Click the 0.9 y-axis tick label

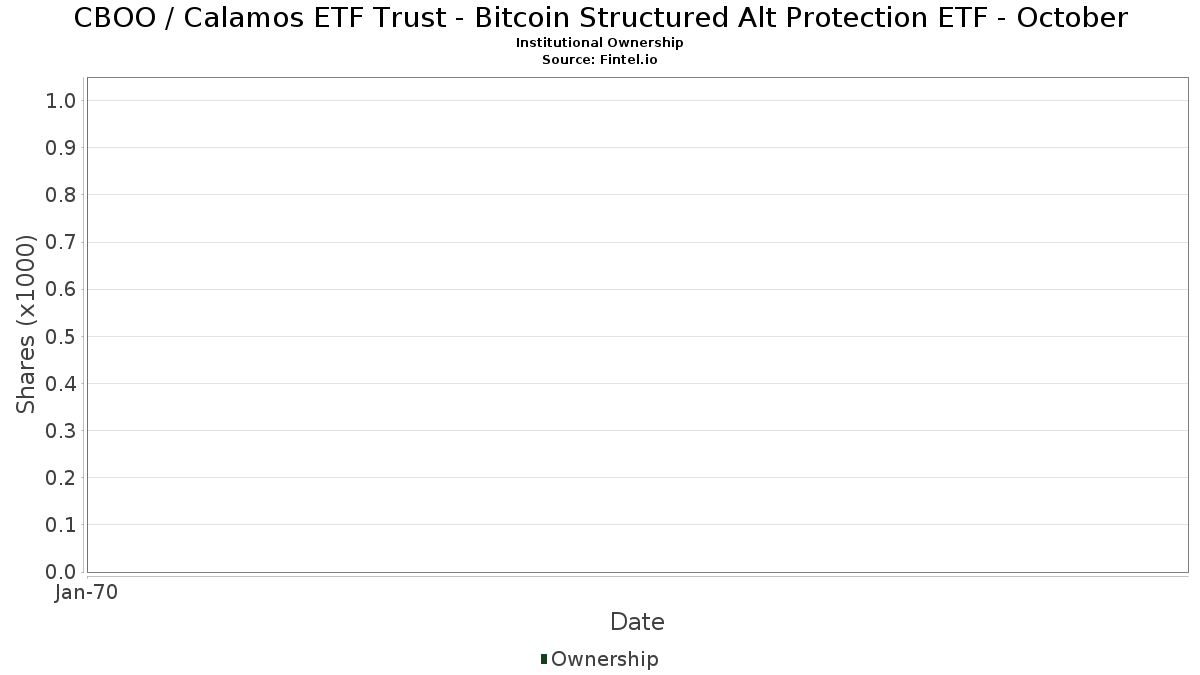point(61,148)
